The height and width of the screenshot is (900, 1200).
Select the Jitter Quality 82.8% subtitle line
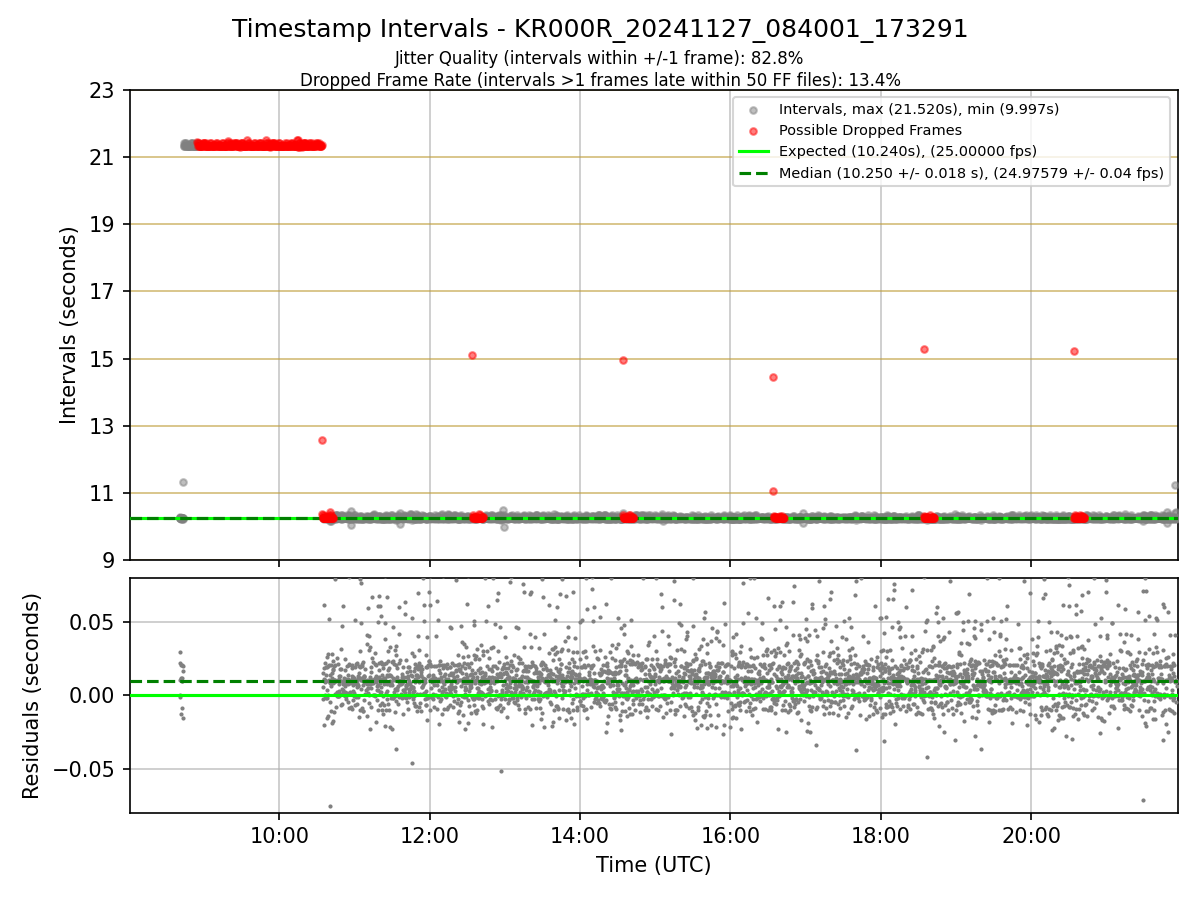(599, 58)
